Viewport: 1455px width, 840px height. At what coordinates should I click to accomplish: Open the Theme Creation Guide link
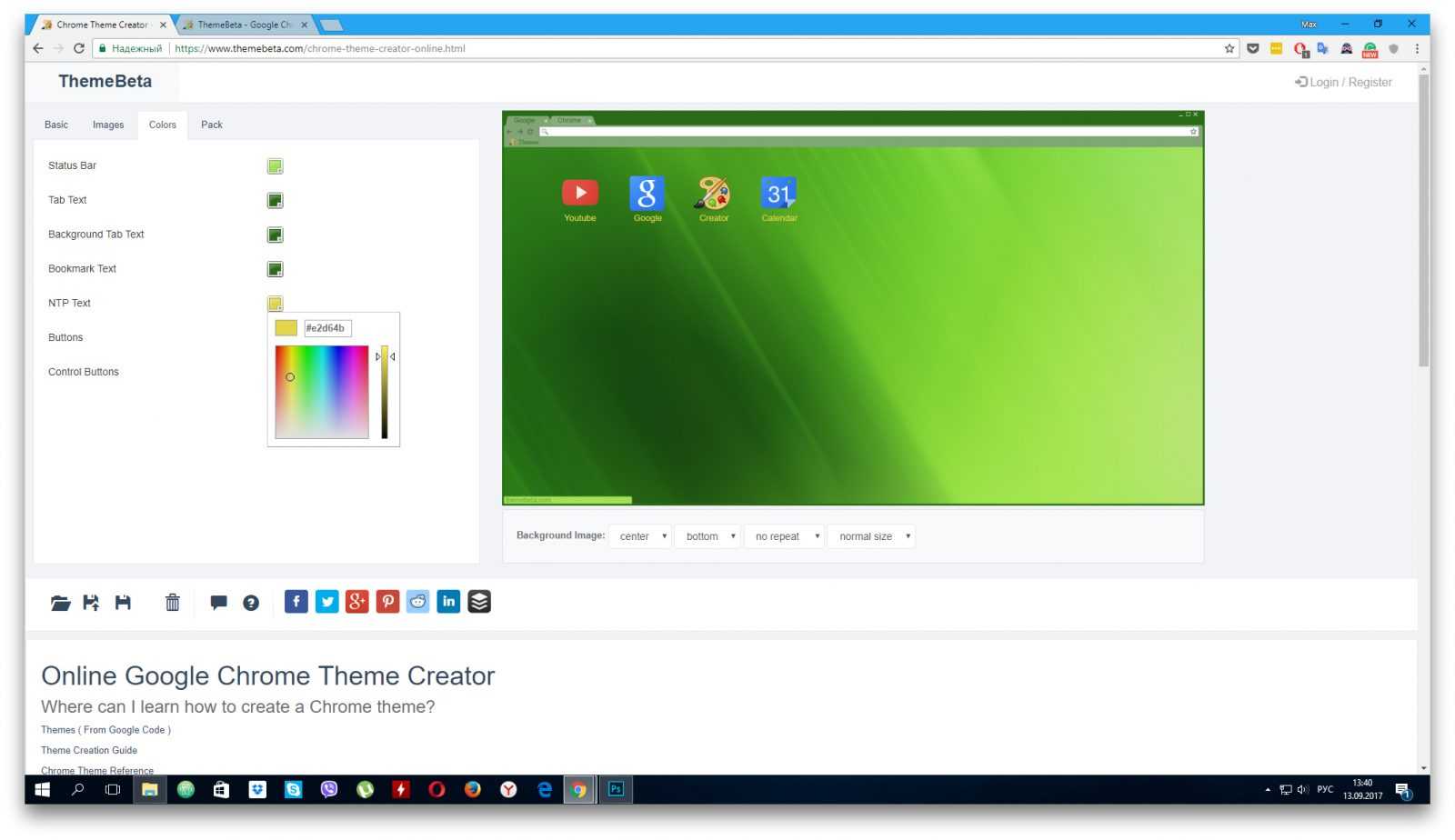[x=89, y=750]
